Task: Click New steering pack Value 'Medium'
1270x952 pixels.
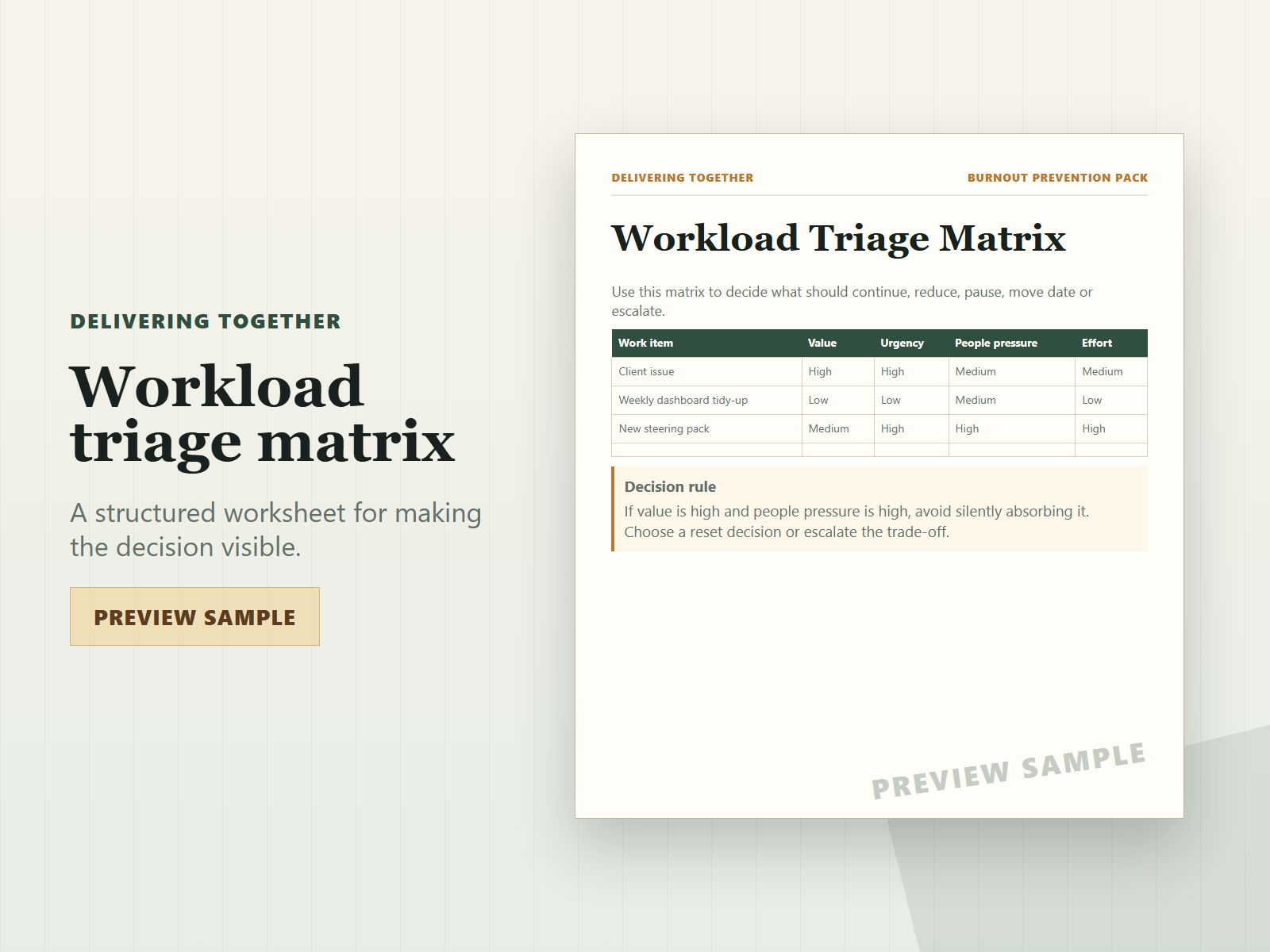Action: coord(837,428)
